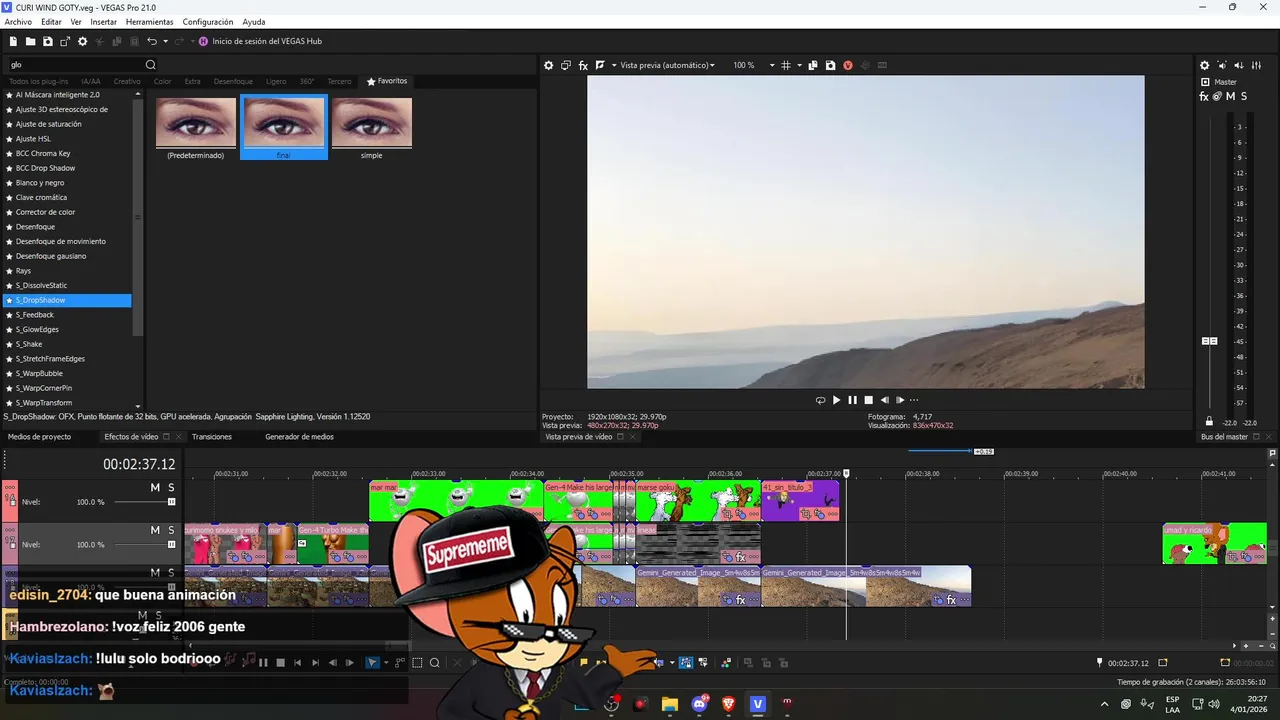Screen dimensions: 1280x720
Task: Open Master Bus audio properties gear
Action: click(1205, 65)
